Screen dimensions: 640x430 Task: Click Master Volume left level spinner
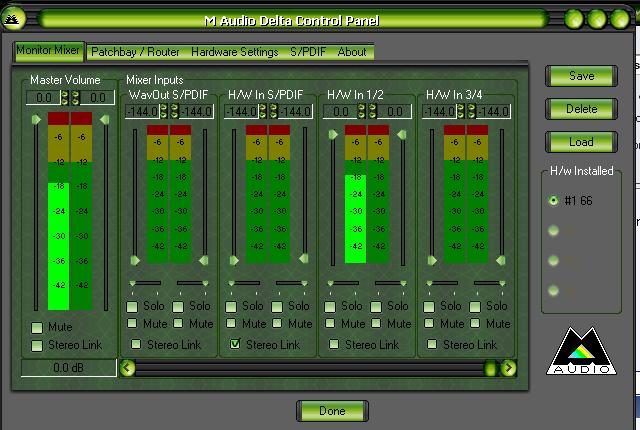(64, 98)
